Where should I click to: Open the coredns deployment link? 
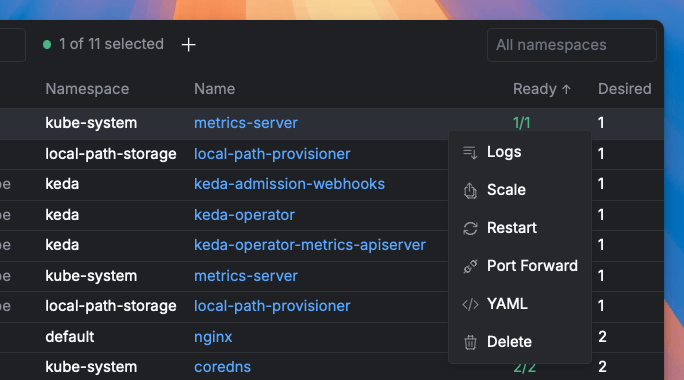coord(222,367)
